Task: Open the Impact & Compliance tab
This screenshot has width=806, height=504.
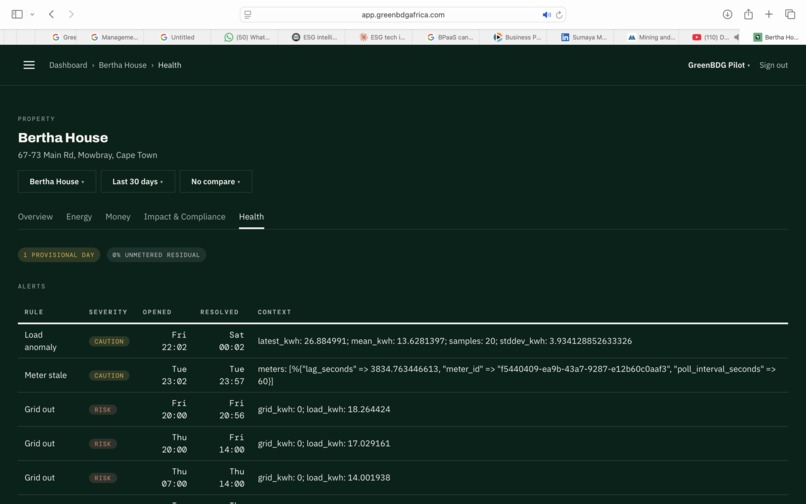Action: pyautogui.click(x=185, y=217)
